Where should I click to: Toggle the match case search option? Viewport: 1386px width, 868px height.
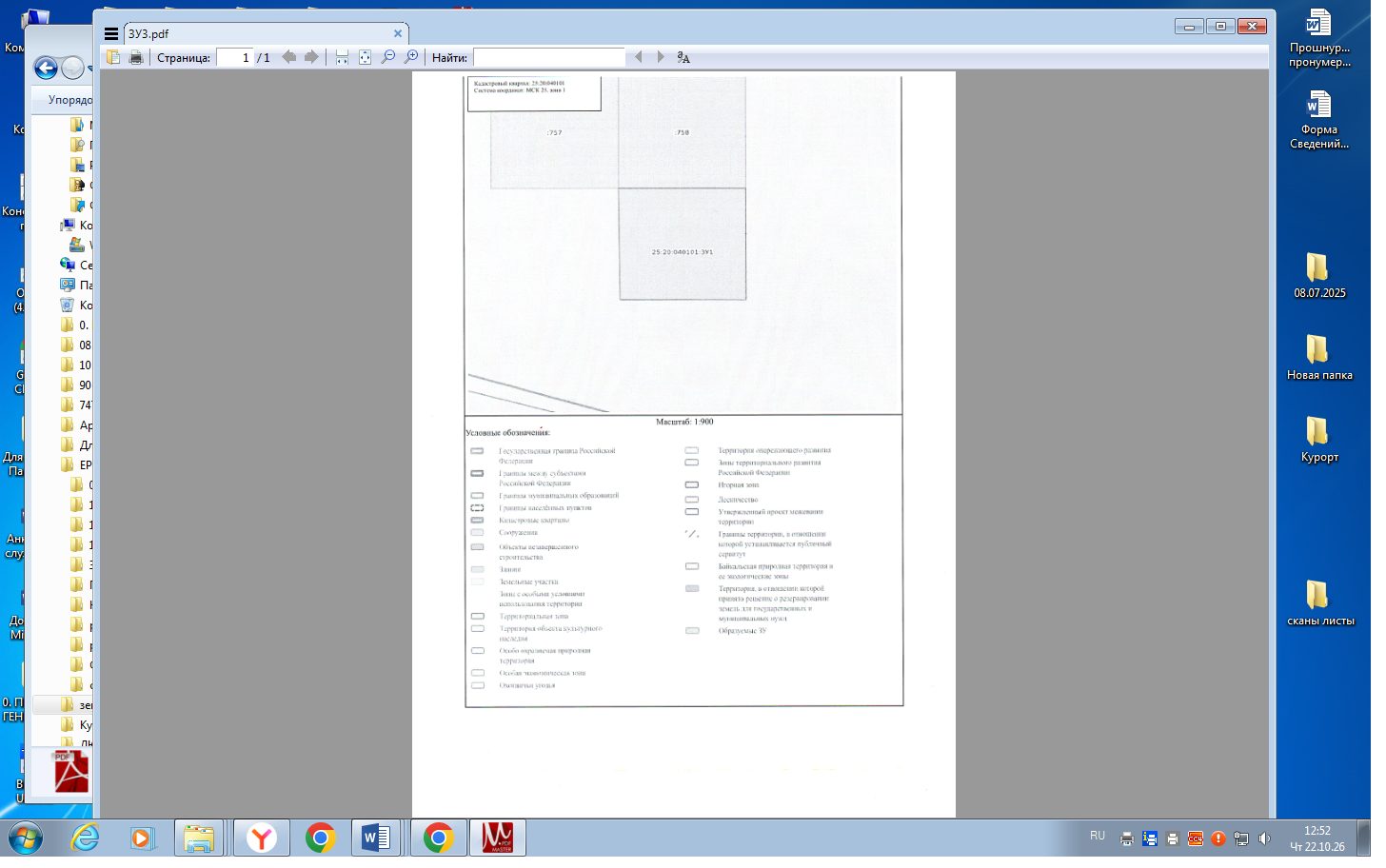tap(683, 57)
